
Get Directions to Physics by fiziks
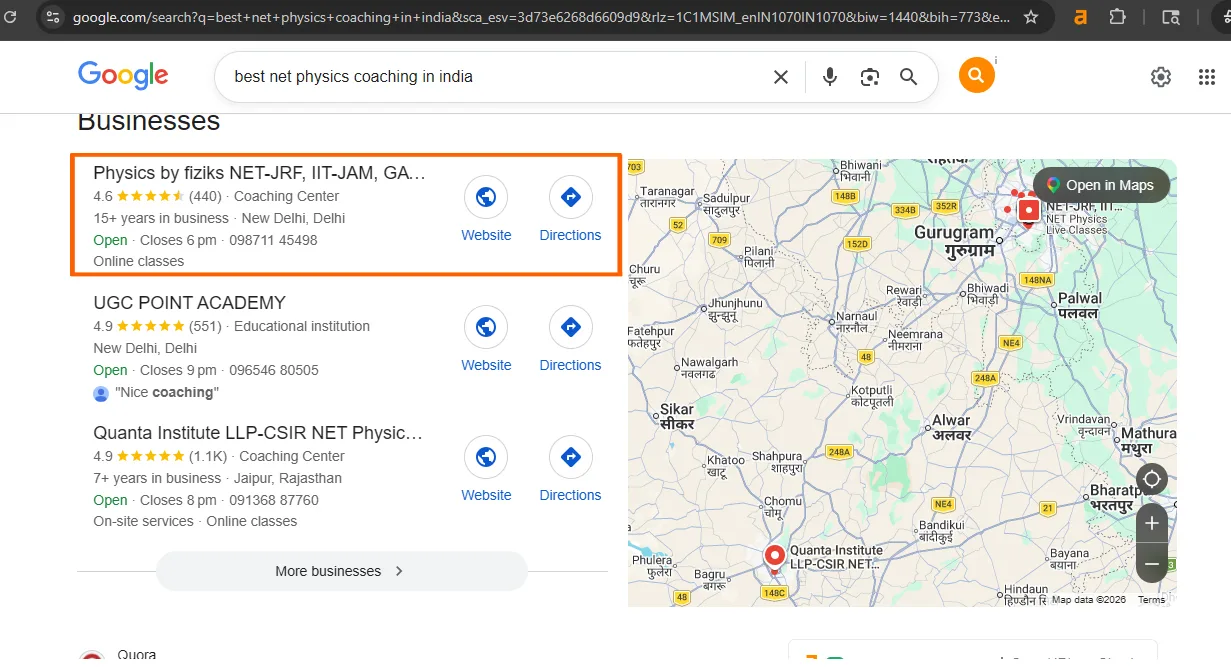(x=570, y=209)
